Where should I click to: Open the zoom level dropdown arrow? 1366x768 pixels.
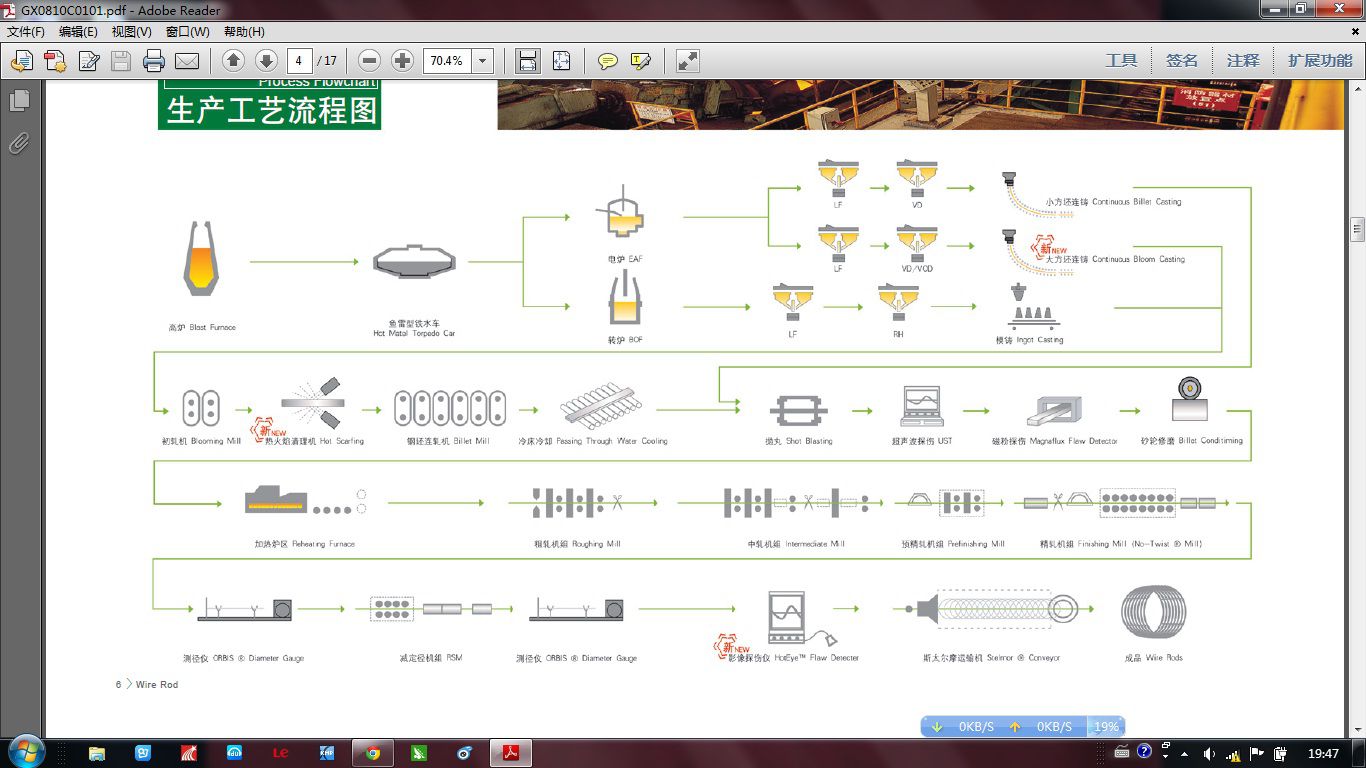[483, 61]
